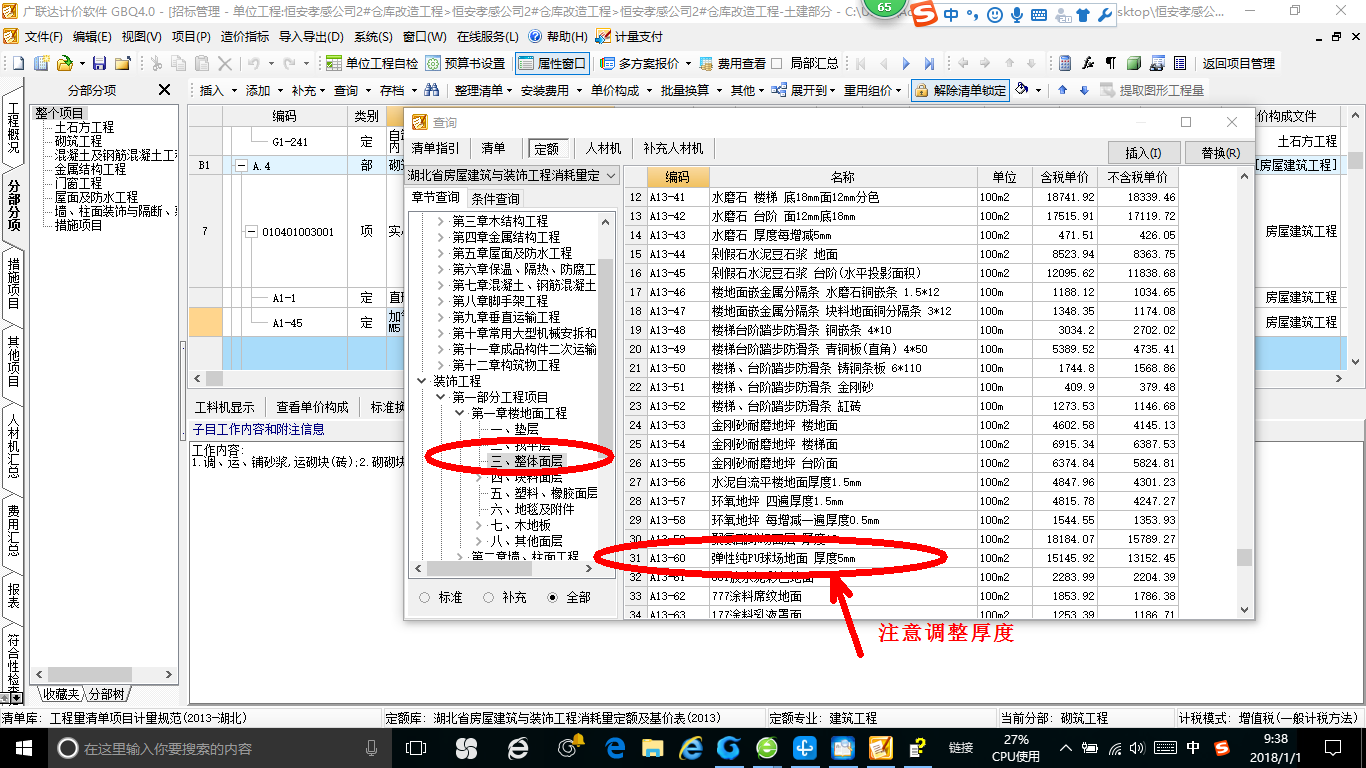Close the 分部分项 side panel
The width and height of the screenshot is (1366, 768).
click(165, 90)
